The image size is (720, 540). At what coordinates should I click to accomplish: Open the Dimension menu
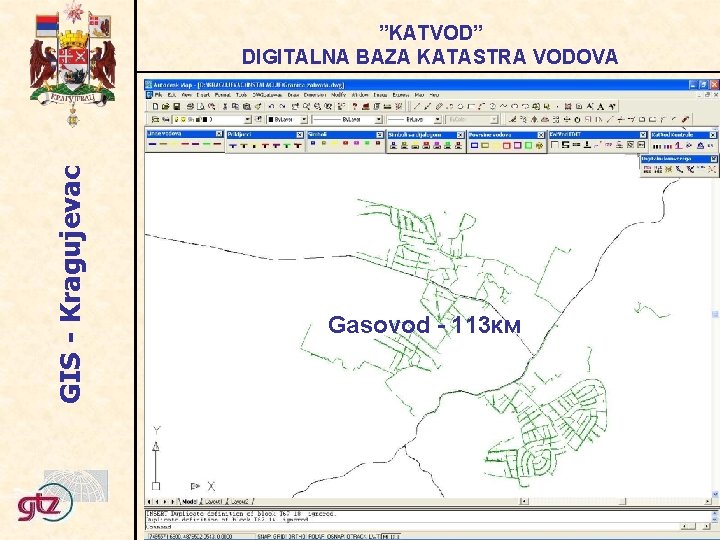pyautogui.click(x=315, y=95)
